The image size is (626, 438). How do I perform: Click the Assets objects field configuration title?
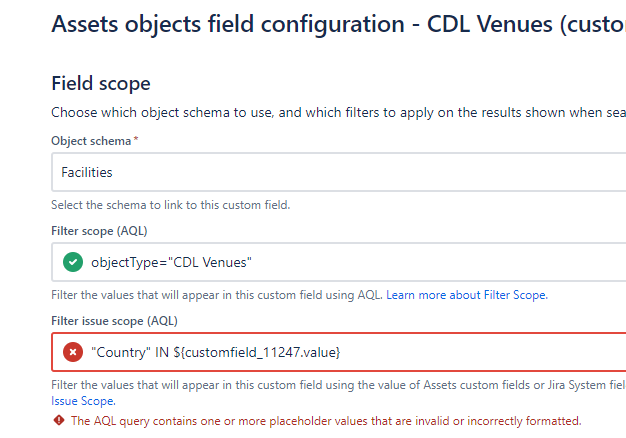pyautogui.click(x=339, y=24)
